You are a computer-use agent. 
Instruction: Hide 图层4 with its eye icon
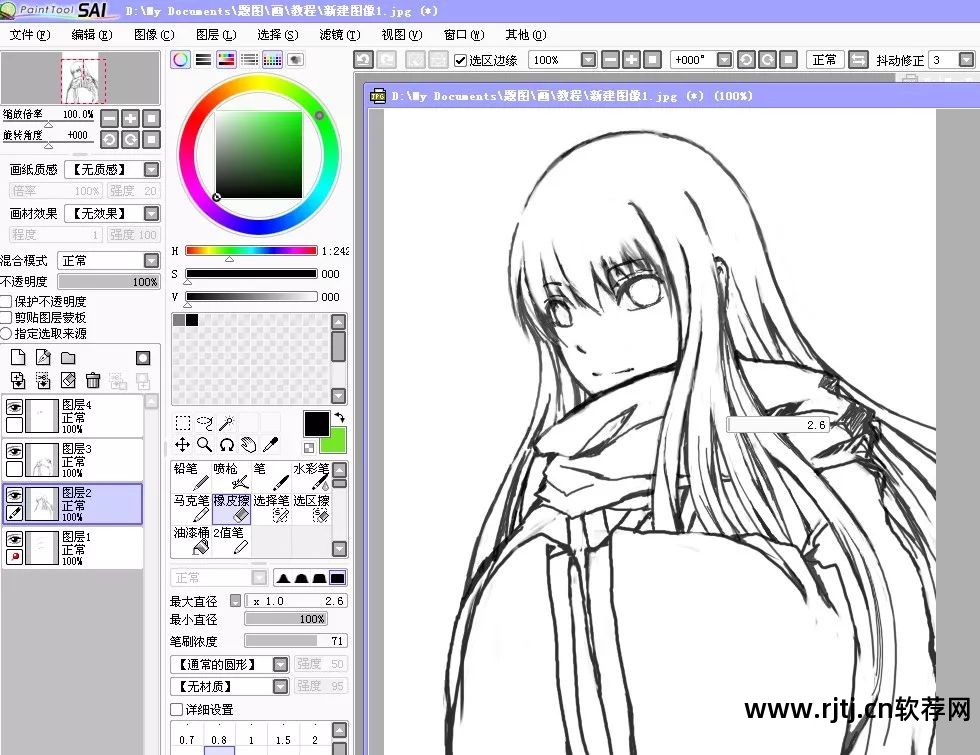click(14, 407)
